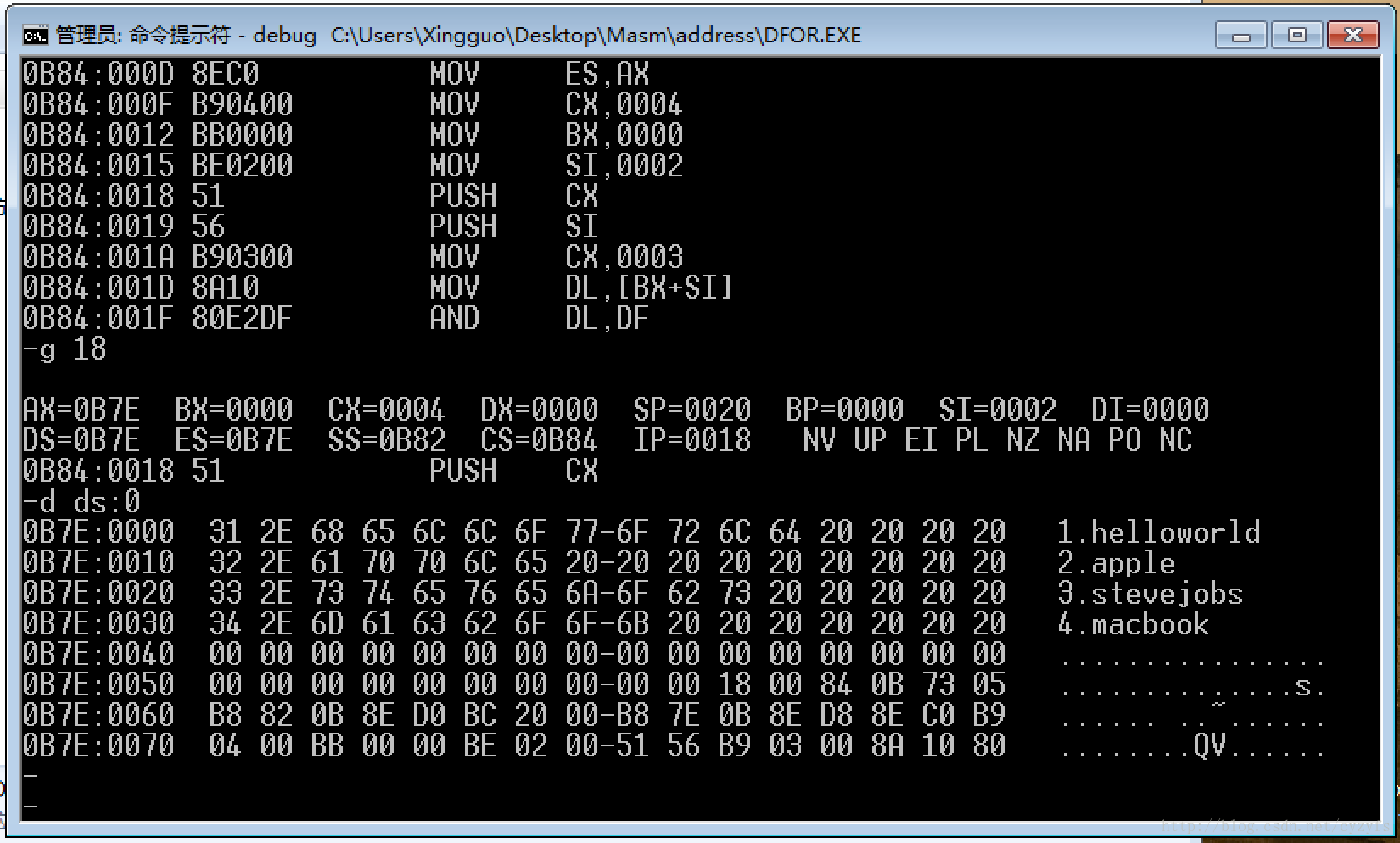Select the "CS=0B84" segment register
This screenshot has width=1400, height=843.
click(540, 441)
